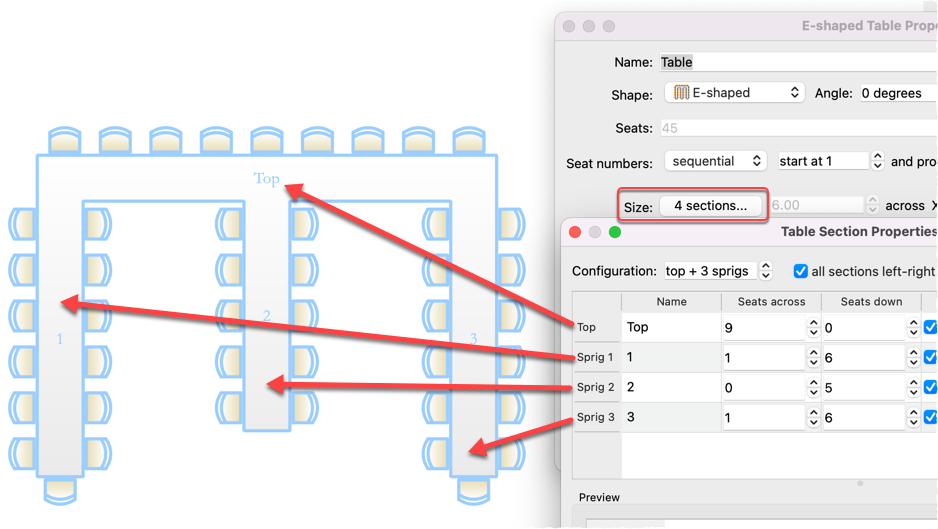
Task: Click the start at 1 stepper arrows
Action: 877,161
